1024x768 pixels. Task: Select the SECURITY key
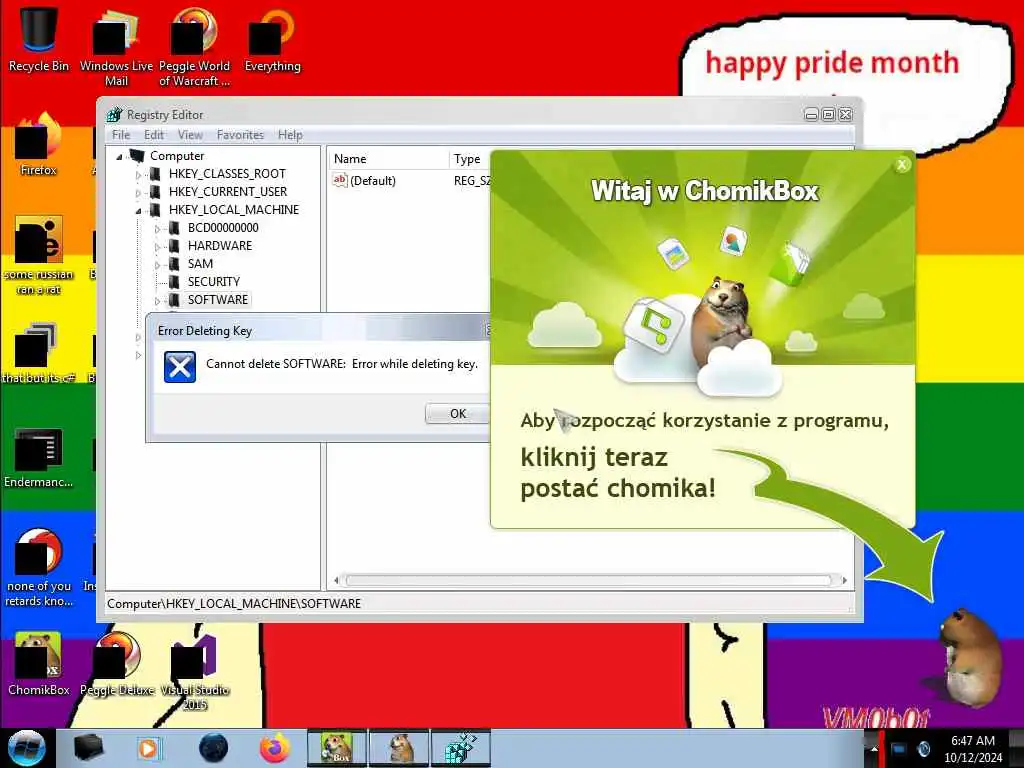[x=214, y=281]
